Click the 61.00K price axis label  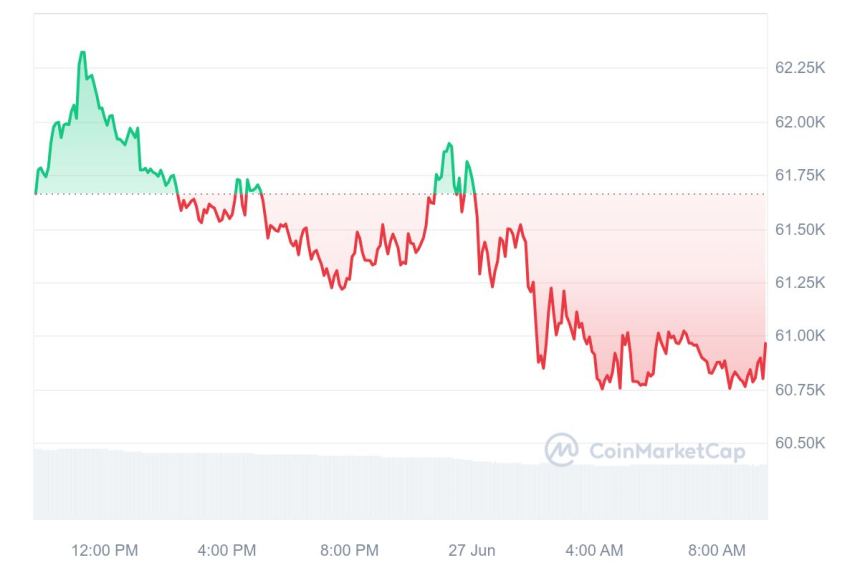pos(799,336)
